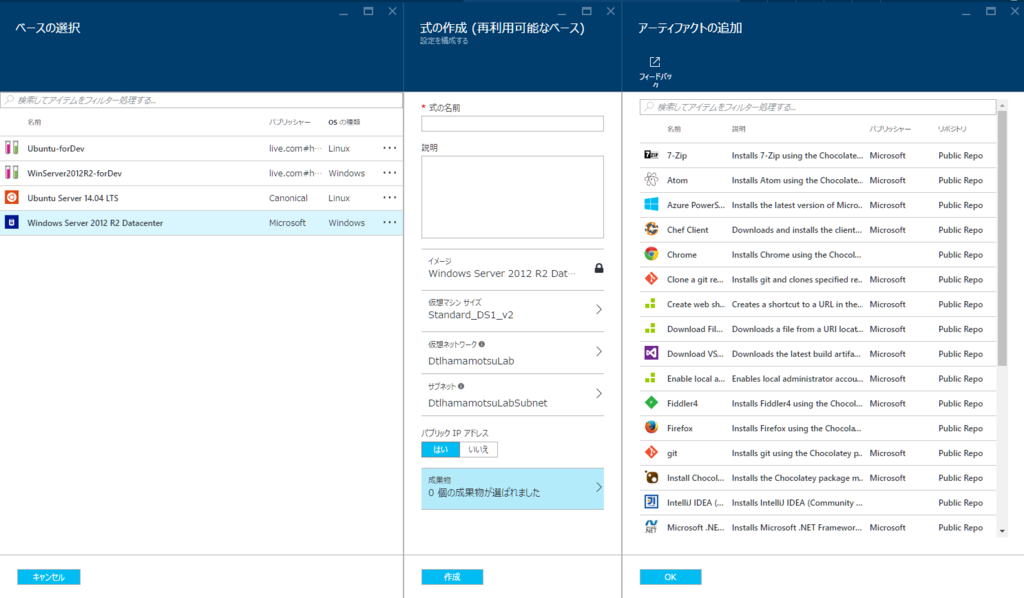
Task: Open more options for Windows Server 2012 R2 Datacenter
Action: click(389, 223)
